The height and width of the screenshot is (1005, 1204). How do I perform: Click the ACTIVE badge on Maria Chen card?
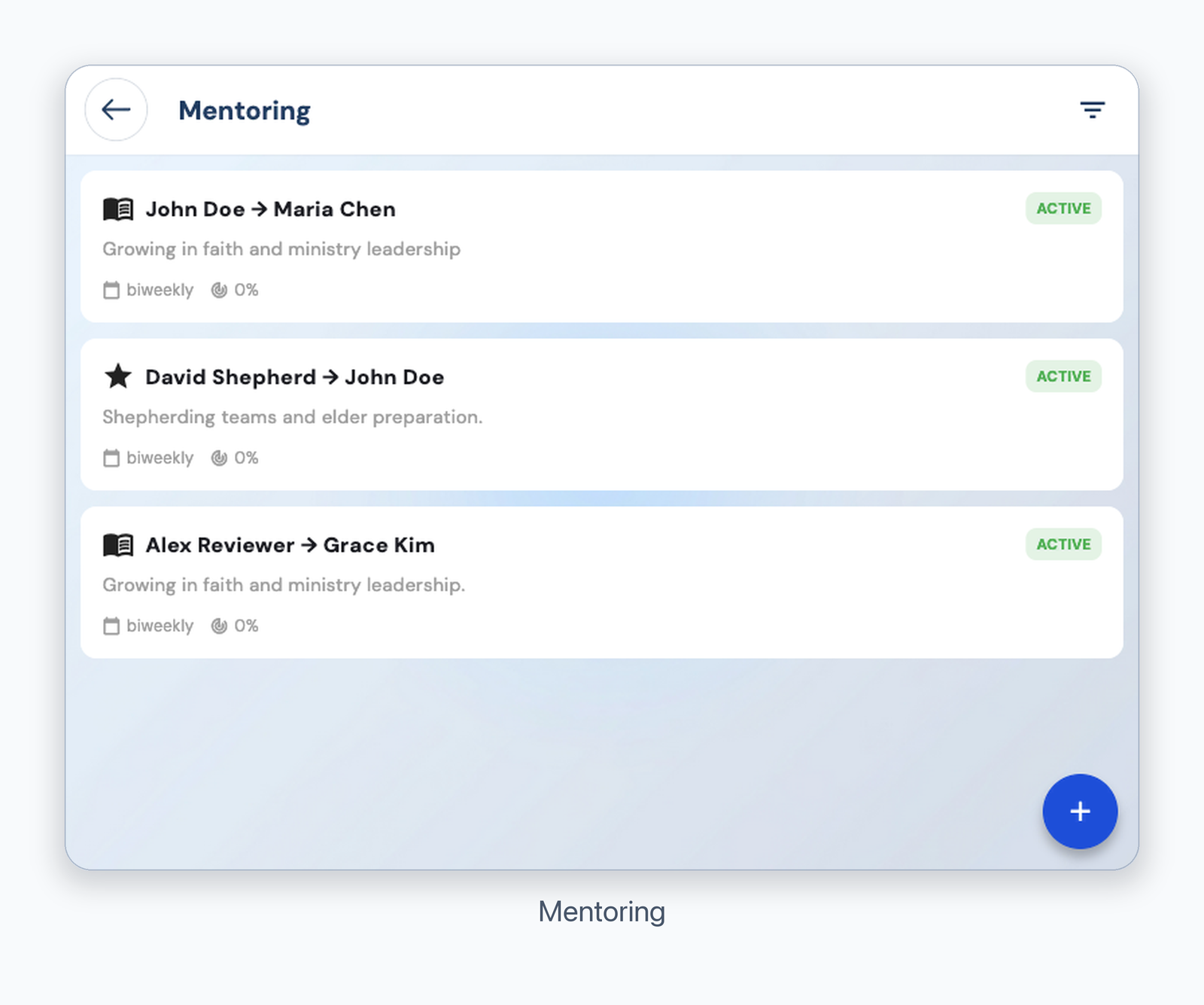click(x=1063, y=209)
